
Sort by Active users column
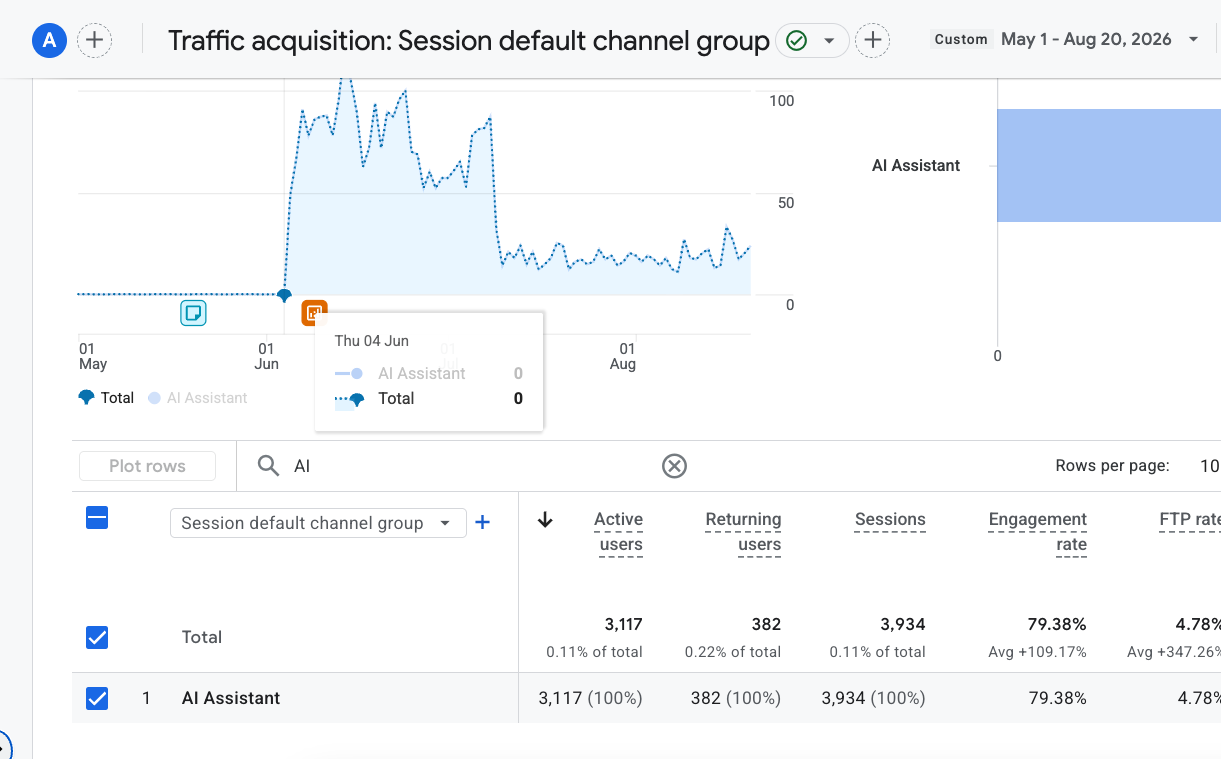click(x=620, y=532)
